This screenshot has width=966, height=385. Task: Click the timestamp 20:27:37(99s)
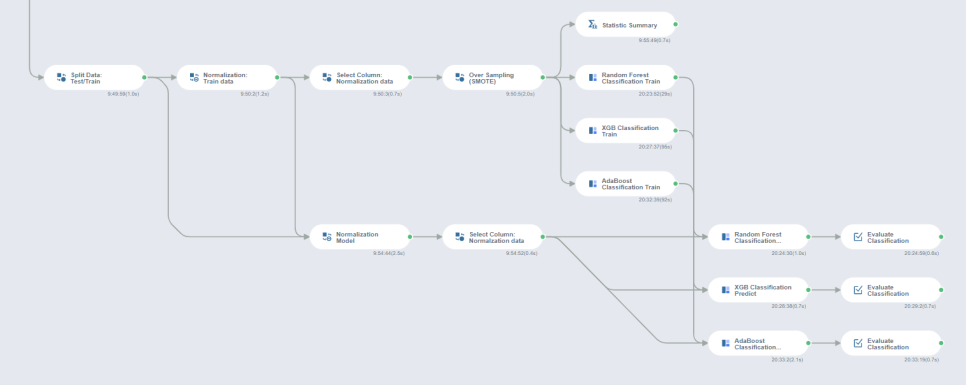656,147
